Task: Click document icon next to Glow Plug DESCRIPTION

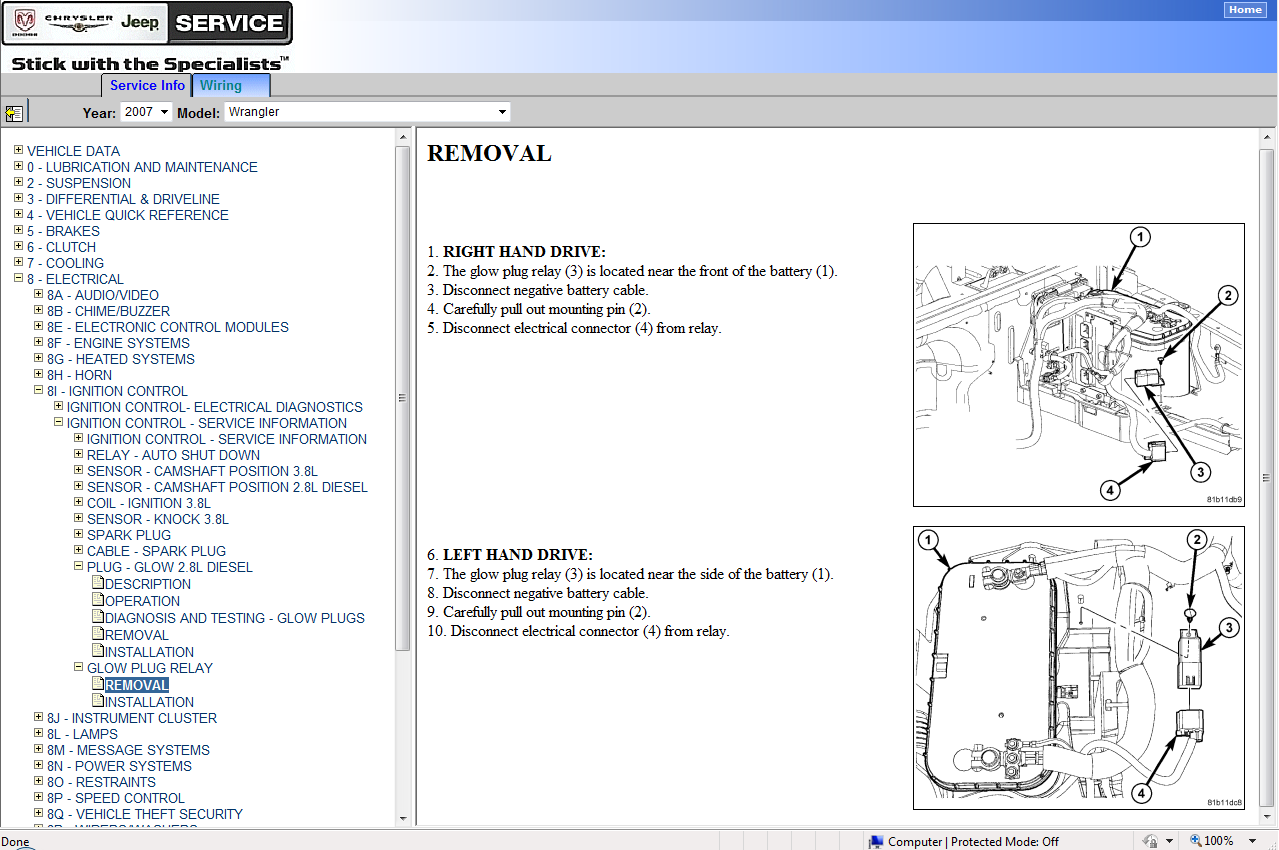Action: click(97, 584)
